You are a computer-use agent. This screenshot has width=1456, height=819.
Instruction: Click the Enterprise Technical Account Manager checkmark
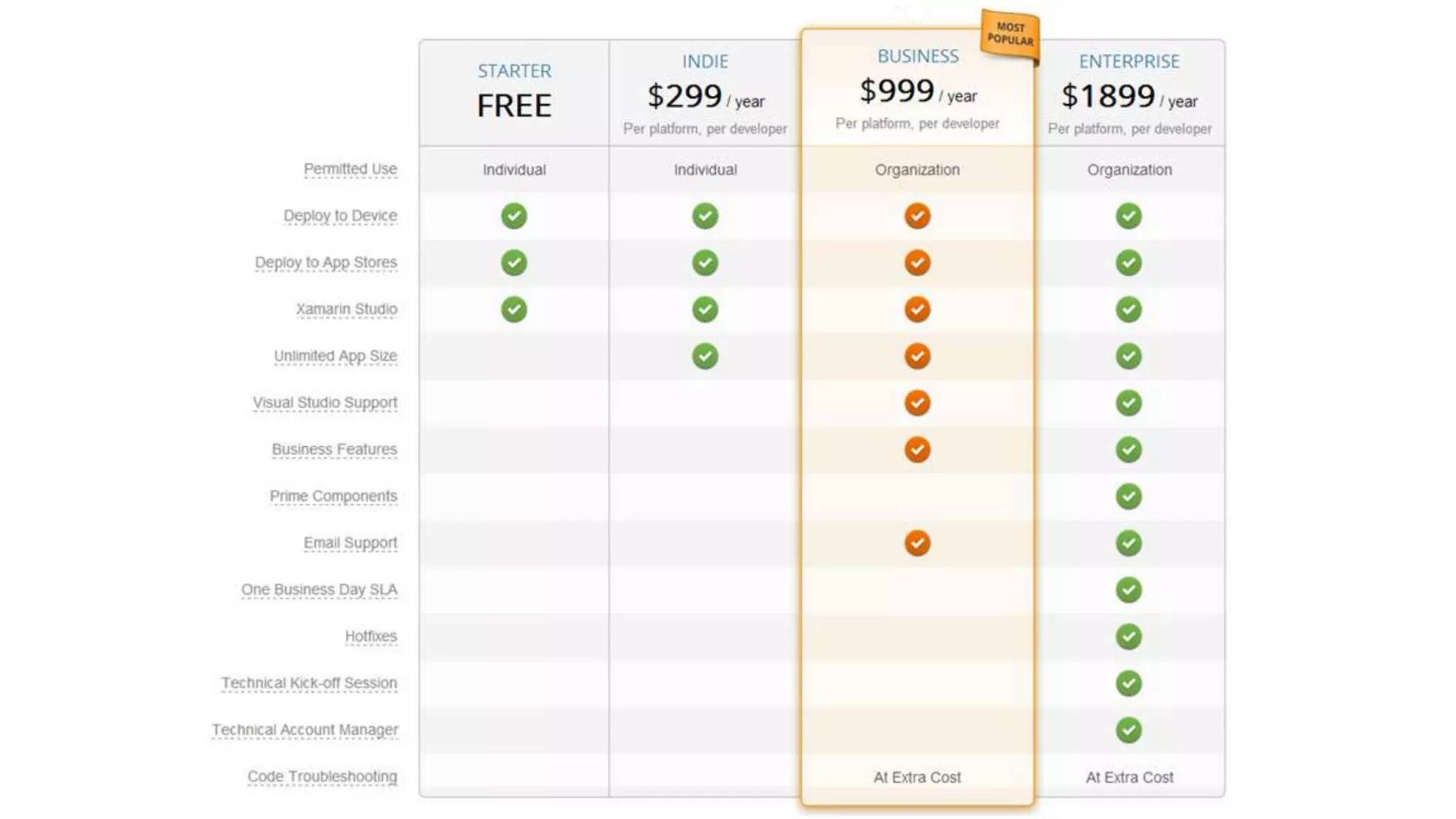(1128, 730)
